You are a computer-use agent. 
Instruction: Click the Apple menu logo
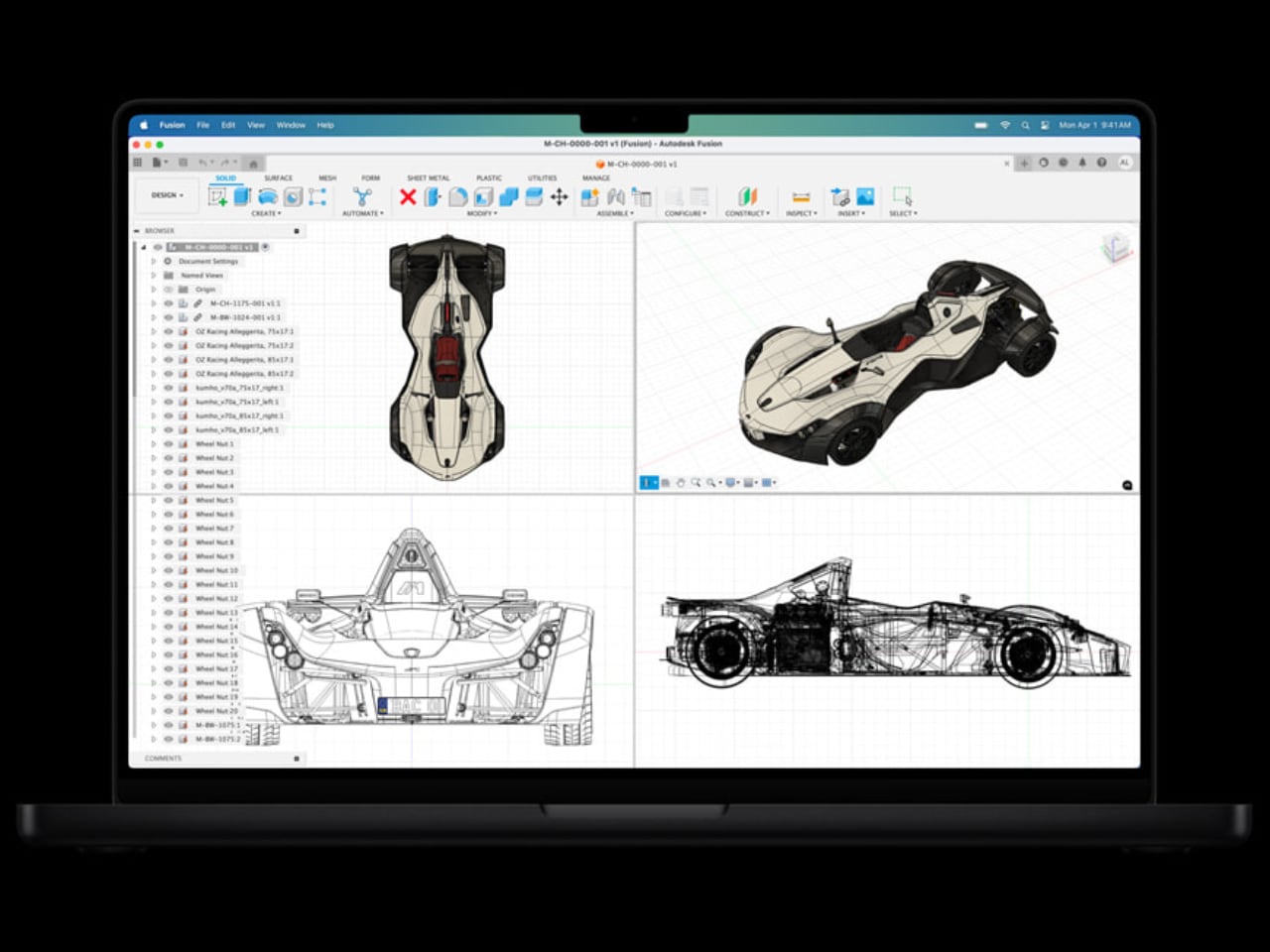[143, 125]
